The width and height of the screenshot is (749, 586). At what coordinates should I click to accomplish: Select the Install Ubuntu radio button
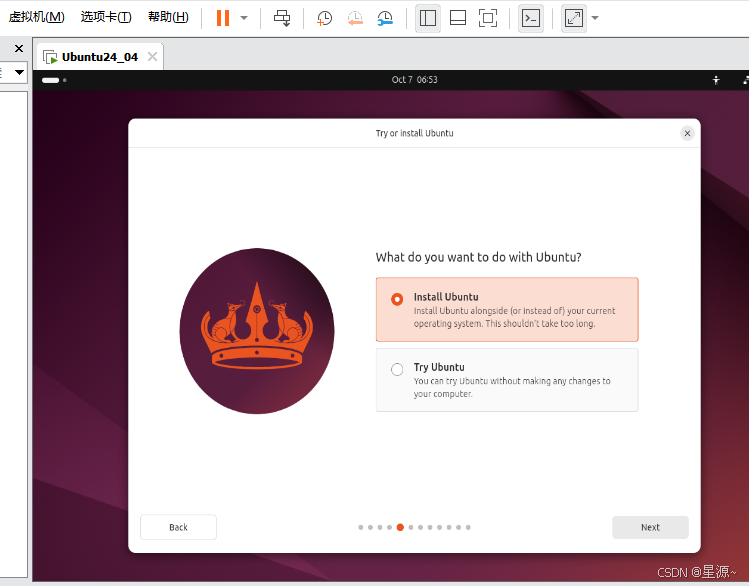397,299
